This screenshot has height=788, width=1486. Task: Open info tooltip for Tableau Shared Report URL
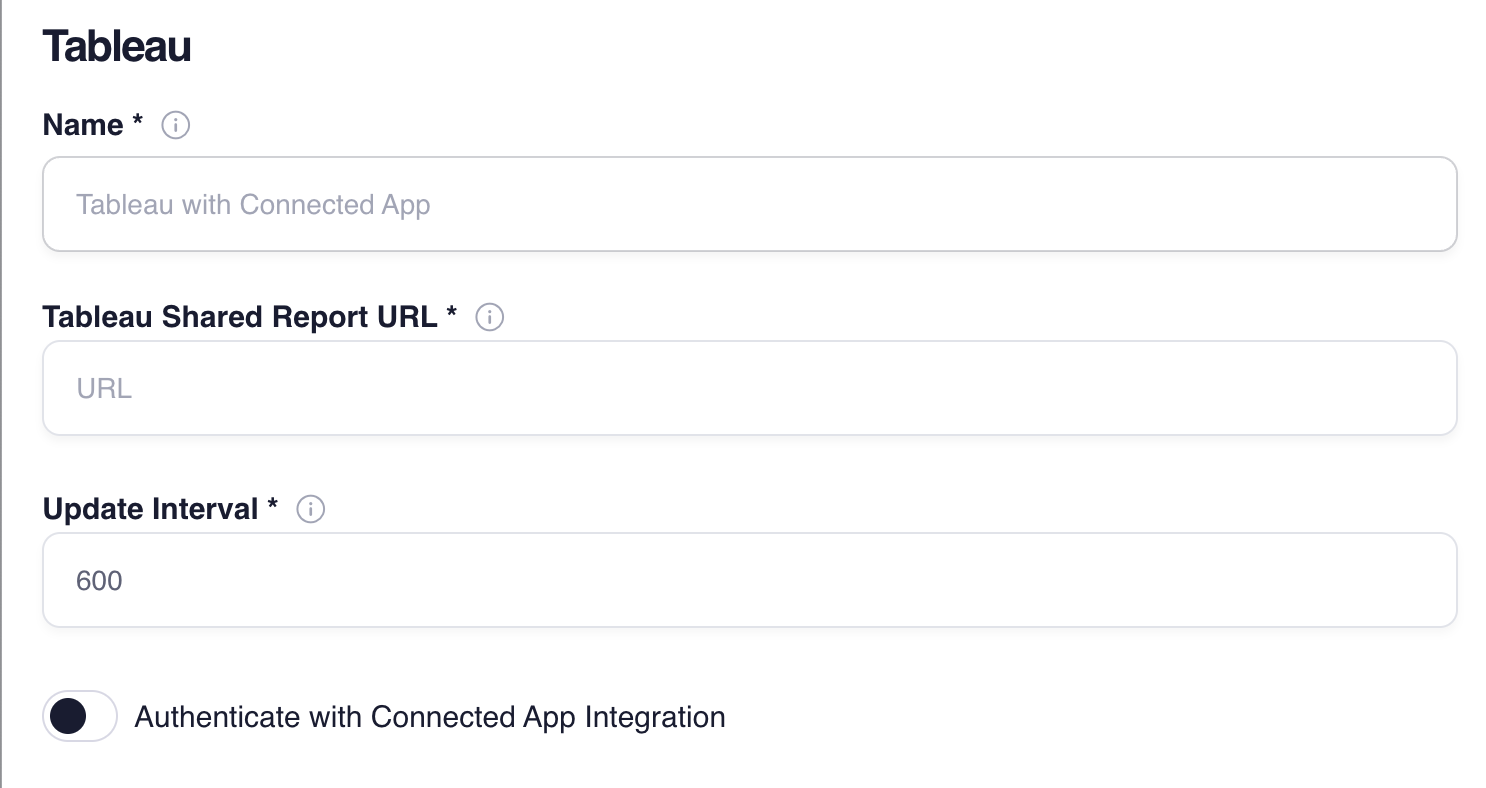(489, 318)
